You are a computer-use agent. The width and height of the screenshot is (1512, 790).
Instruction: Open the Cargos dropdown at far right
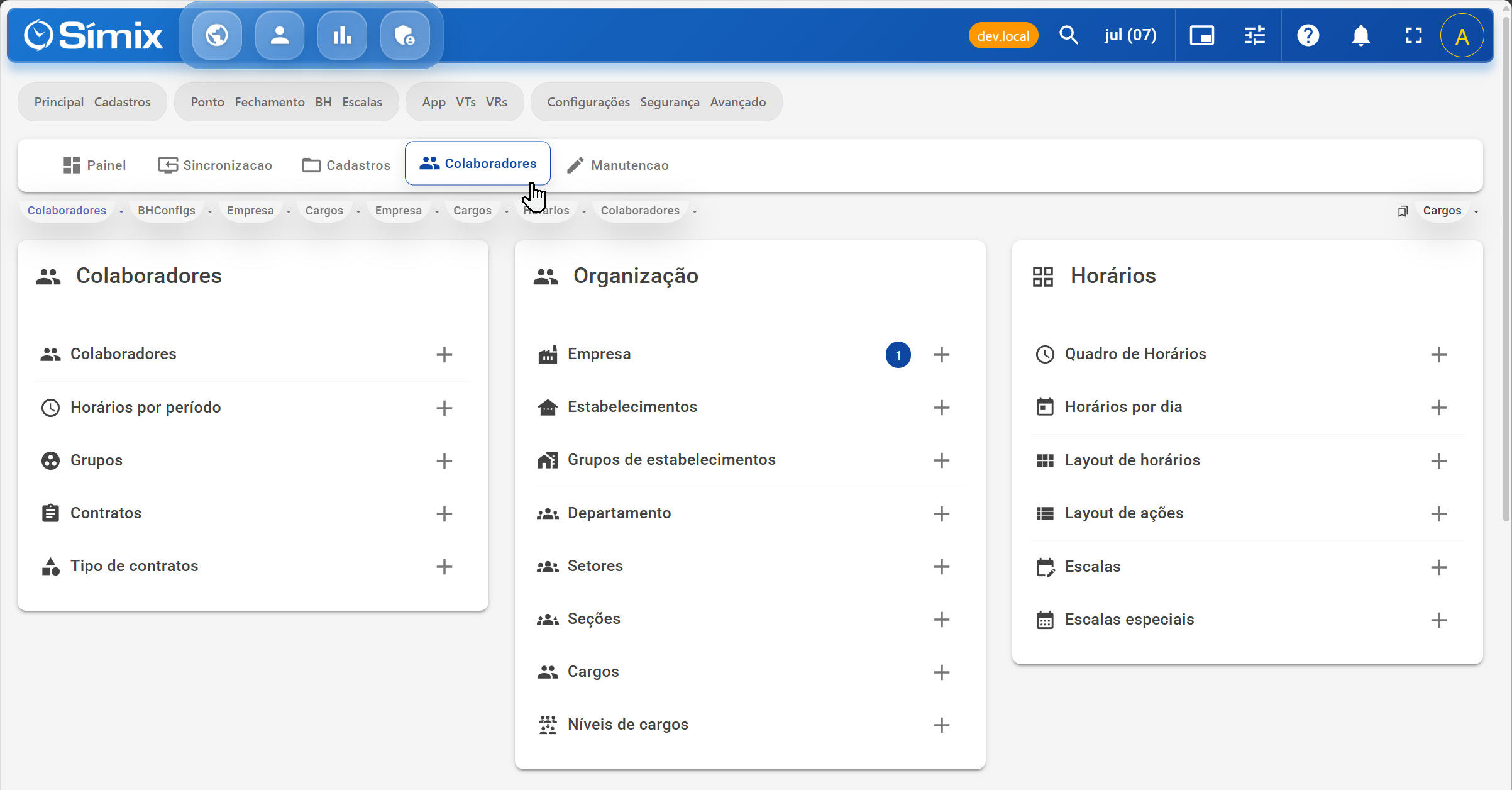tap(1476, 211)
